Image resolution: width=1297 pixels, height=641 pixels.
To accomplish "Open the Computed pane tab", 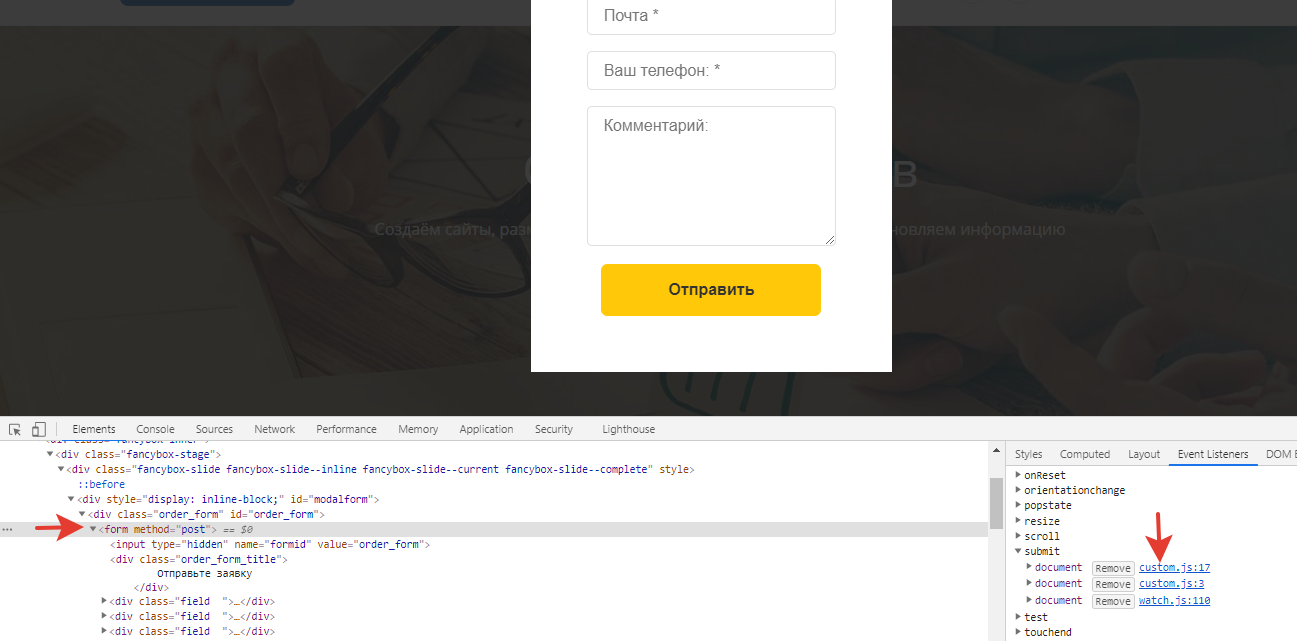I will pos(1085,454).
